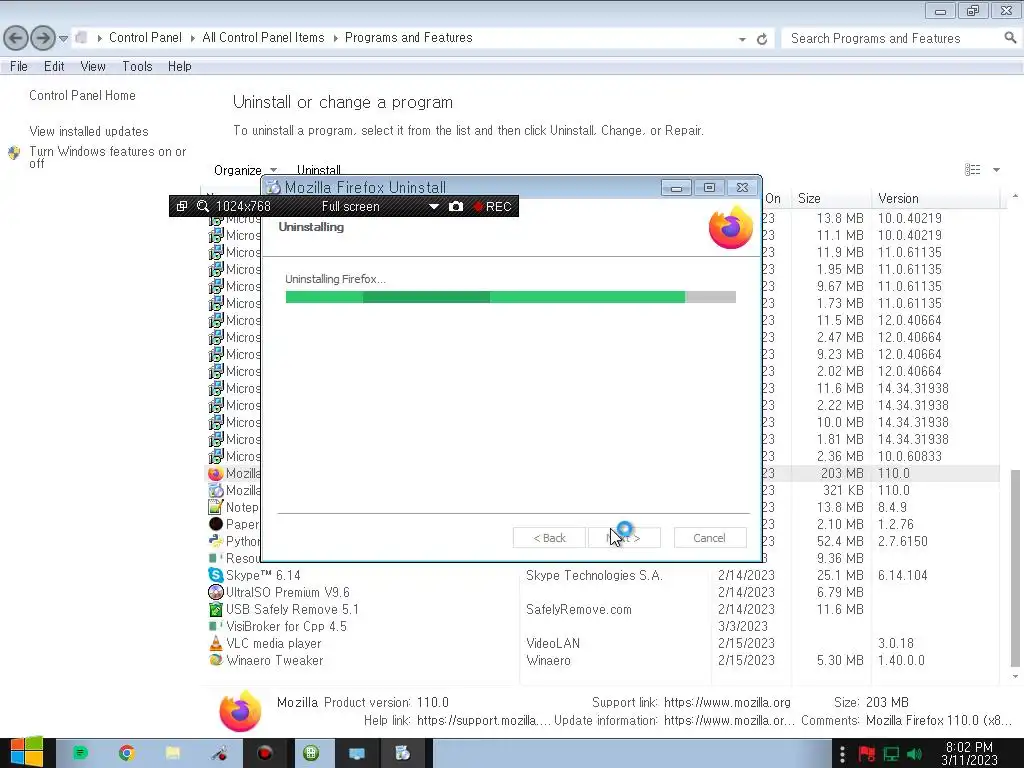Open the red record button taskbar app
Image resolution: width=1024 pixels, height=768 pixels.
tap(264, 753)
